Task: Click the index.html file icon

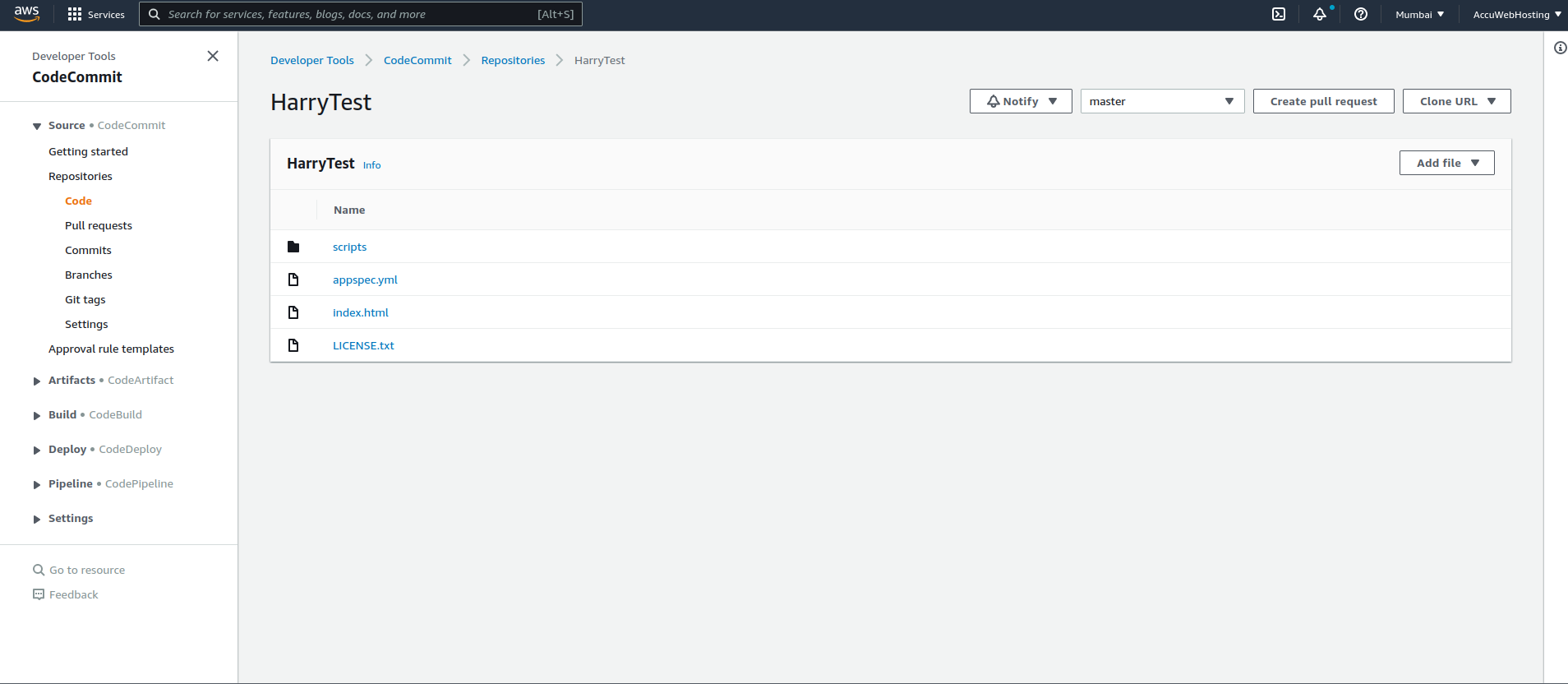Action: [293, 312]
